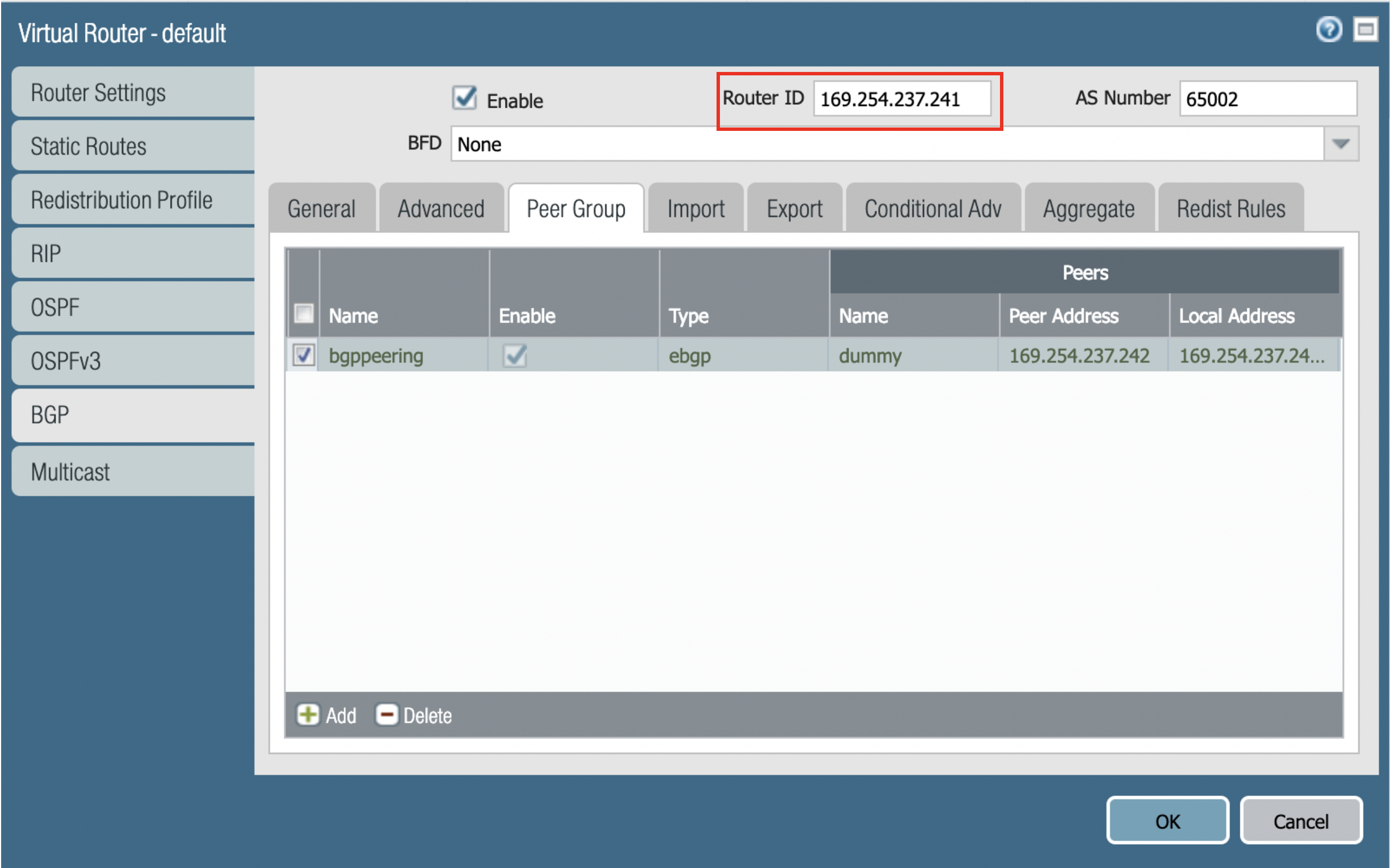
Task: Uncheck the bgppeering row selection checkbox
Action: [303, 355]
